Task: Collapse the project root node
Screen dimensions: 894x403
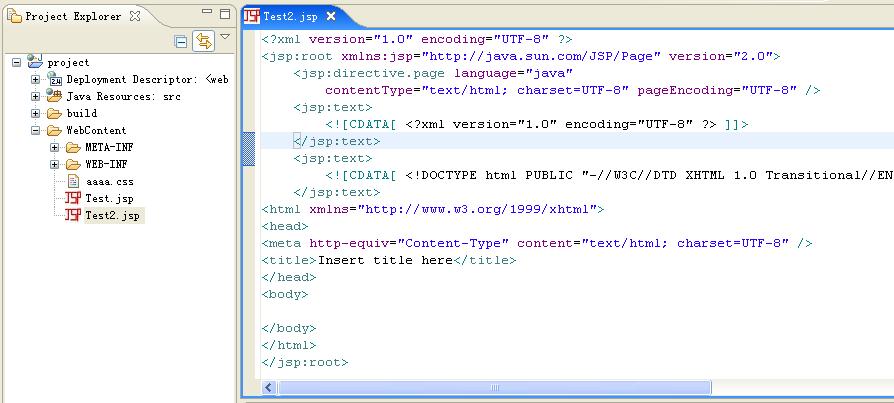Action: point(17,62)
